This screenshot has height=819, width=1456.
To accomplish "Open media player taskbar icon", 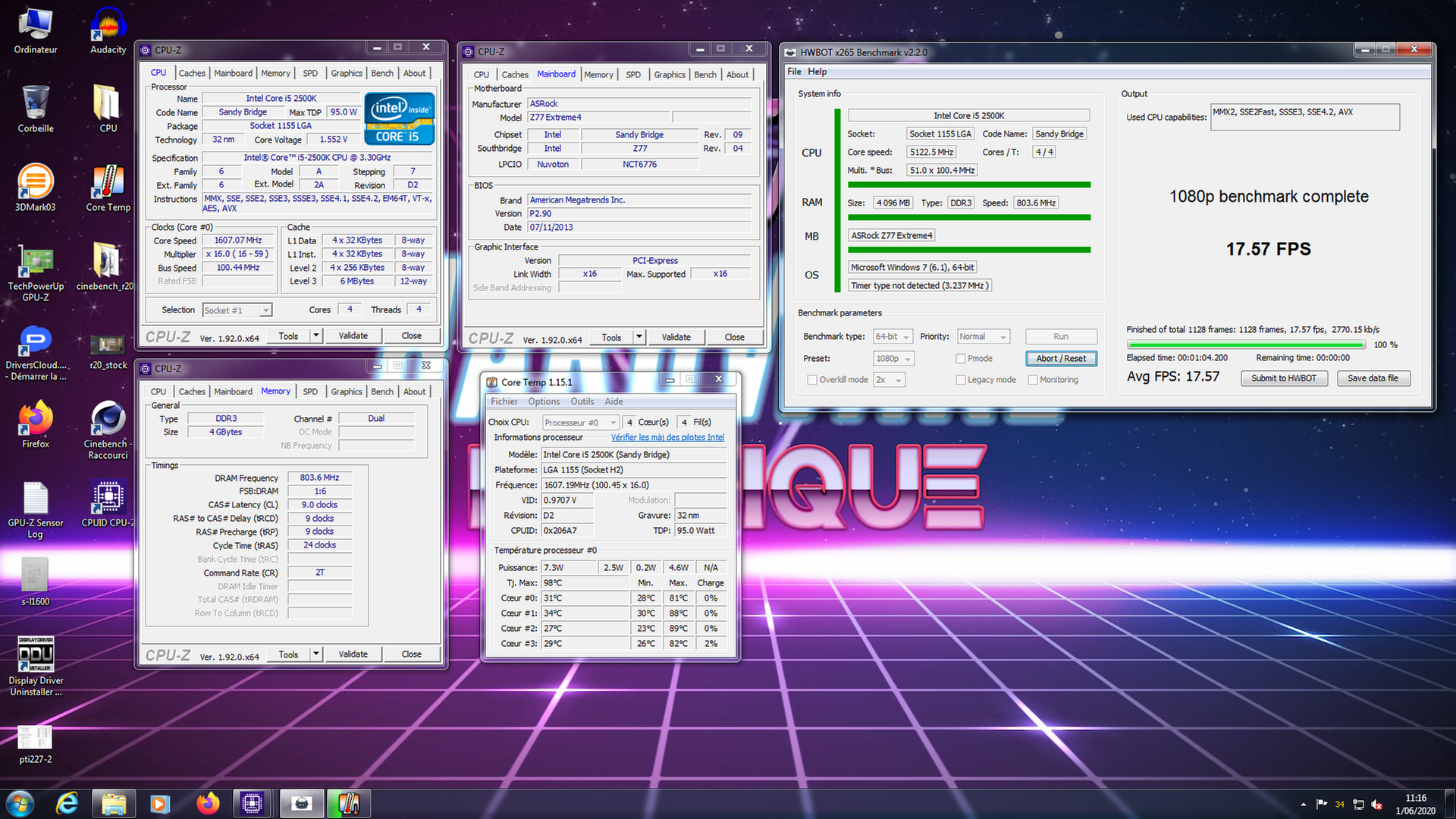I will pyautogui.click(x=160, y=803).
